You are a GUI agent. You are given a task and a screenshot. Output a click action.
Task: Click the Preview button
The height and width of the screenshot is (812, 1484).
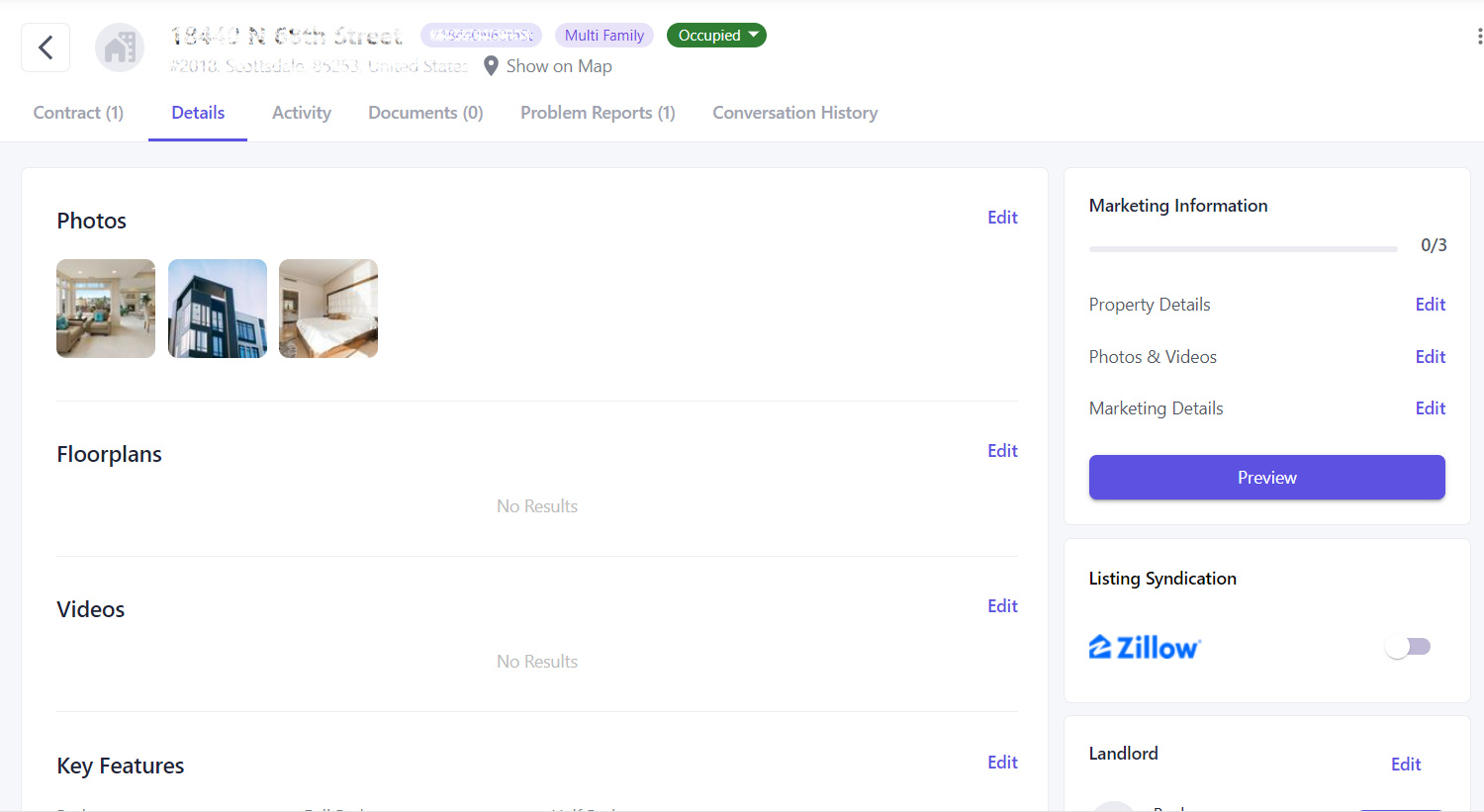[x=1266, y=477]
